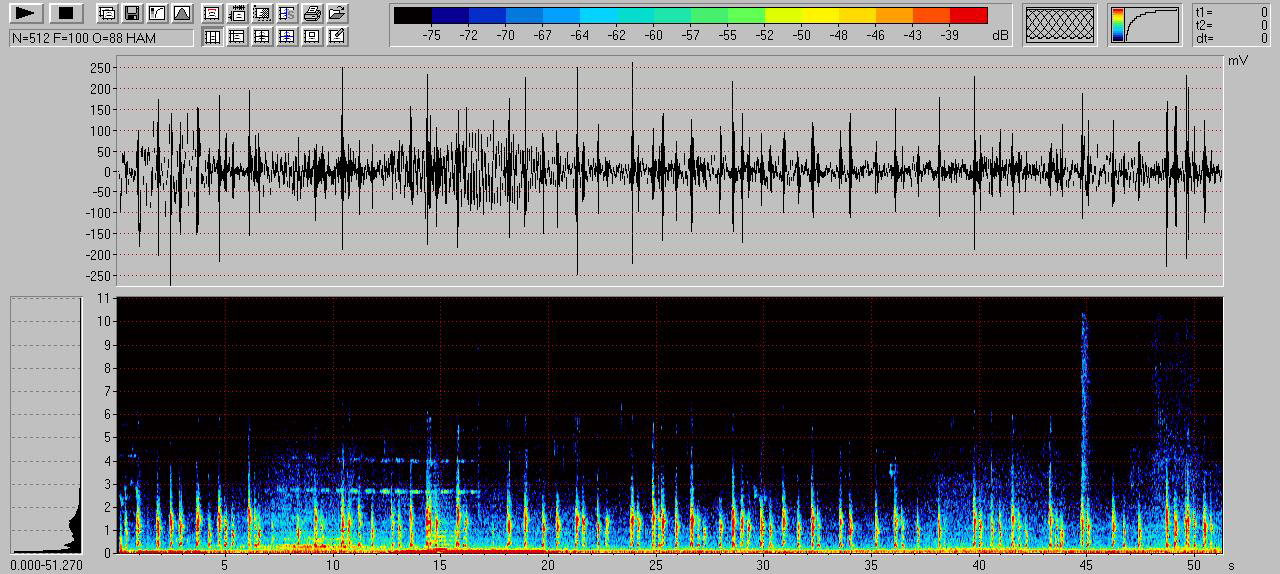Toggle the black crosshair cursor mode
Viewport: 1280px width, 574px height.
[262, 37]
